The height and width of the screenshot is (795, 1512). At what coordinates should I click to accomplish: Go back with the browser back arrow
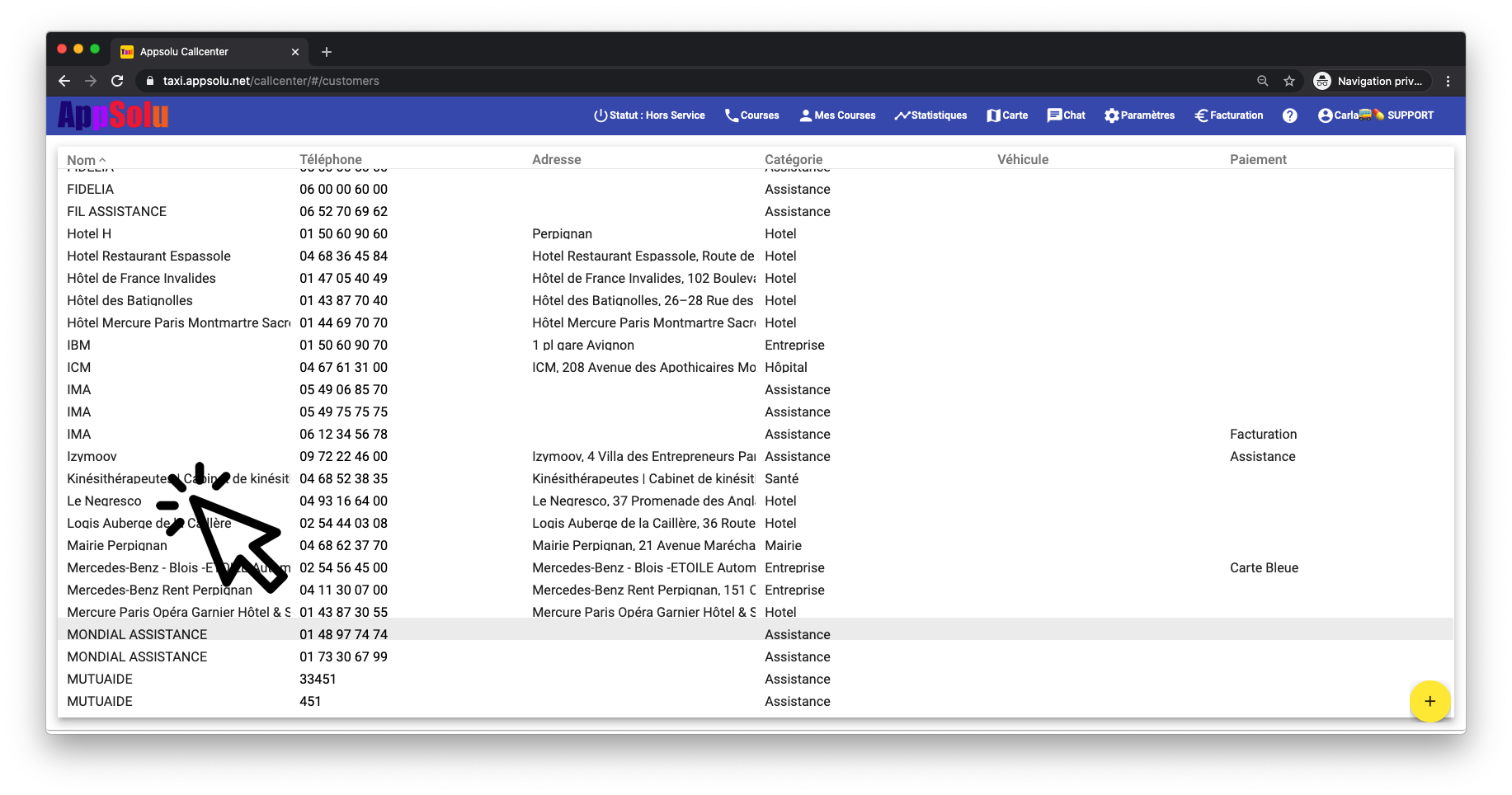coord(64,81)
